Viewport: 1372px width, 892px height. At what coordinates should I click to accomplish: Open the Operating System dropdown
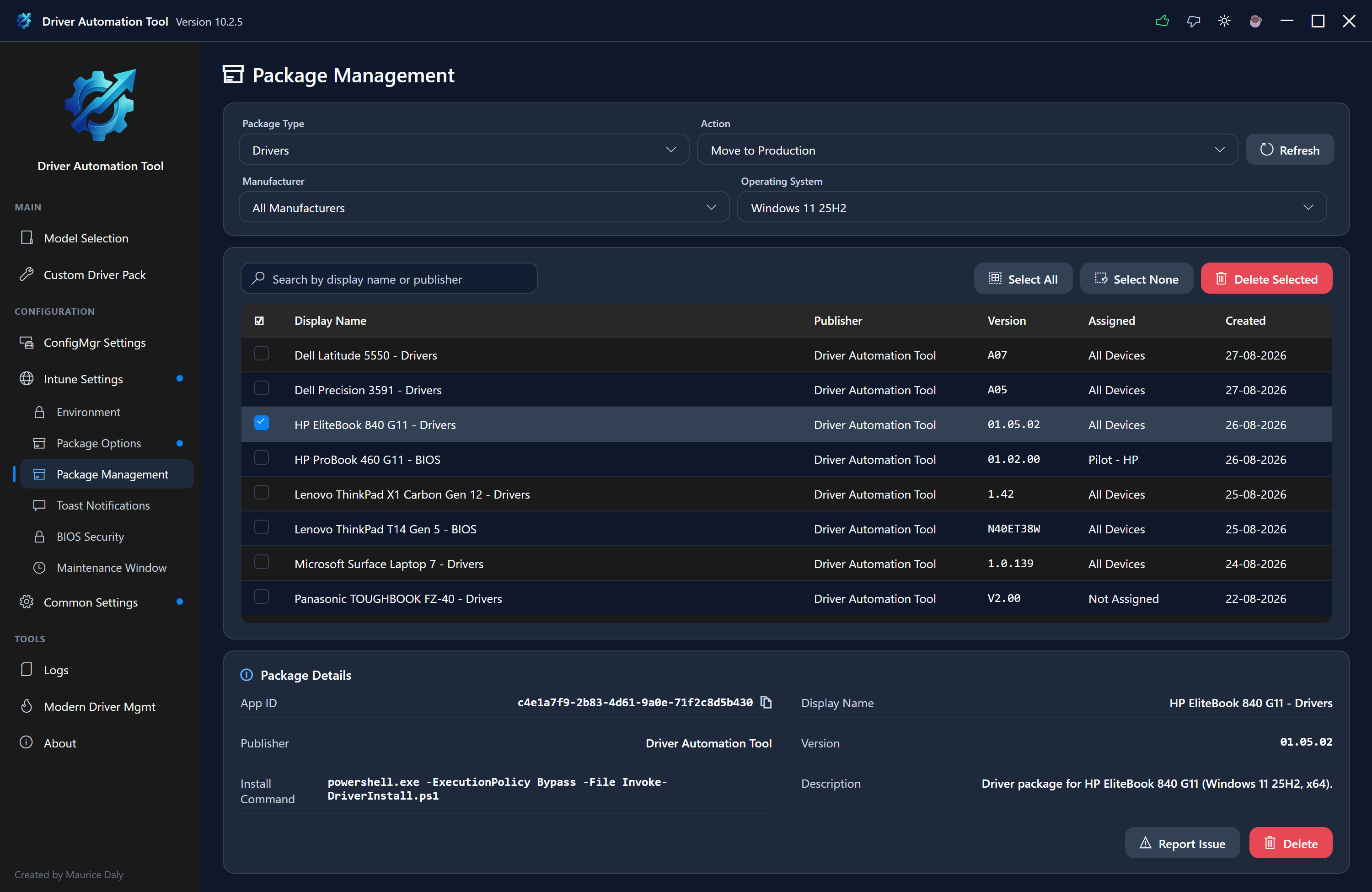[1032, 208]
